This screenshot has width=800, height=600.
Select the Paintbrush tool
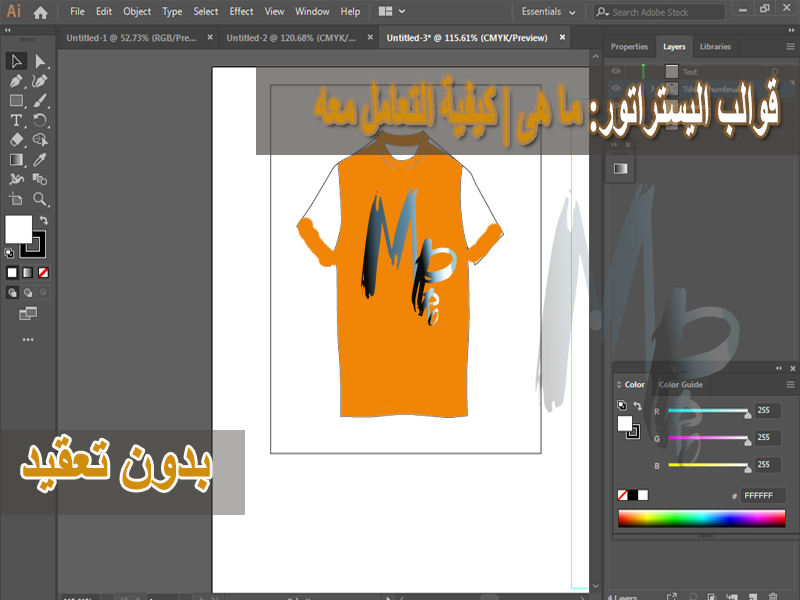click(x=40, y=101)
